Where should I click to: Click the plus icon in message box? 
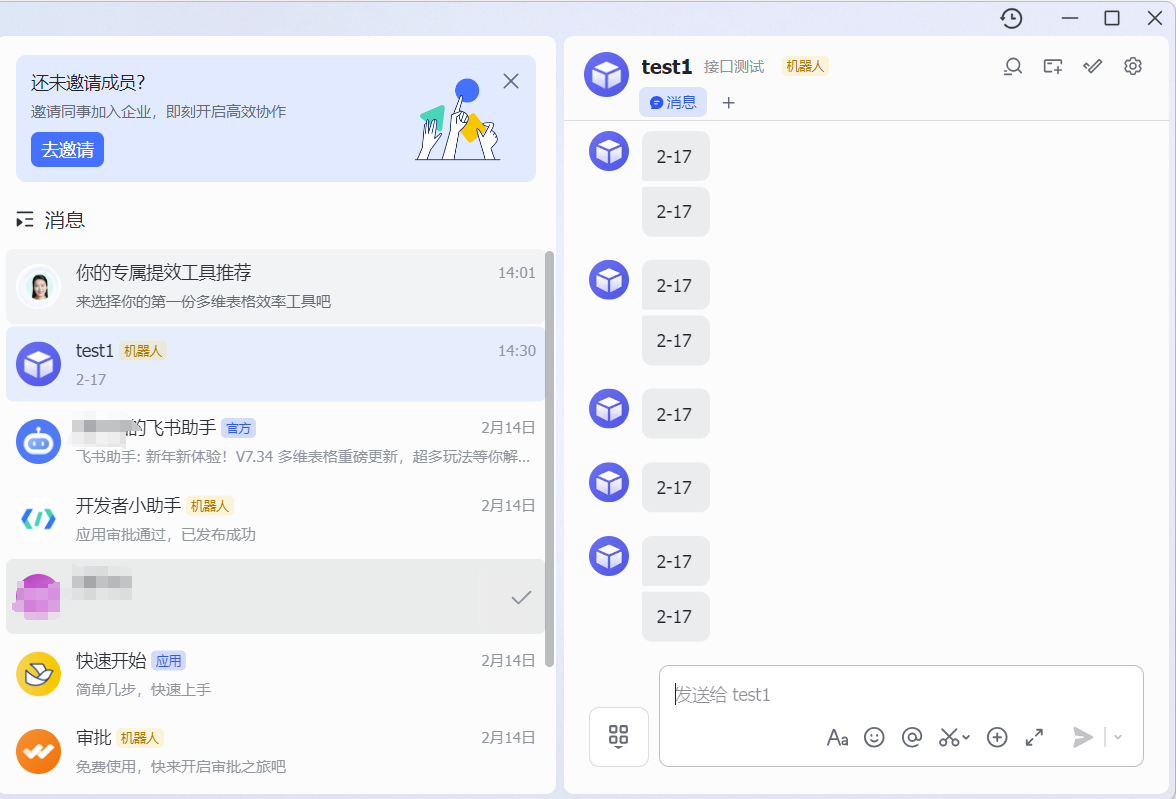996,737
